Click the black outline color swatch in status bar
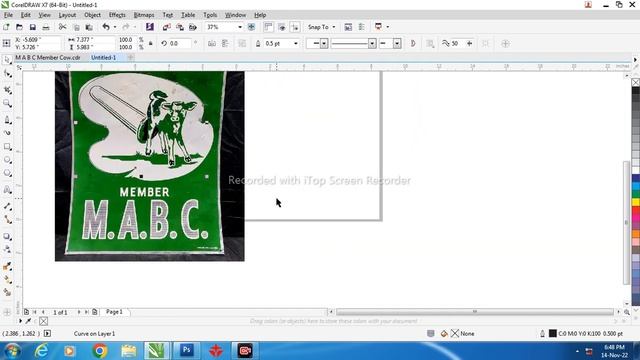 click(x=552, y=333)
